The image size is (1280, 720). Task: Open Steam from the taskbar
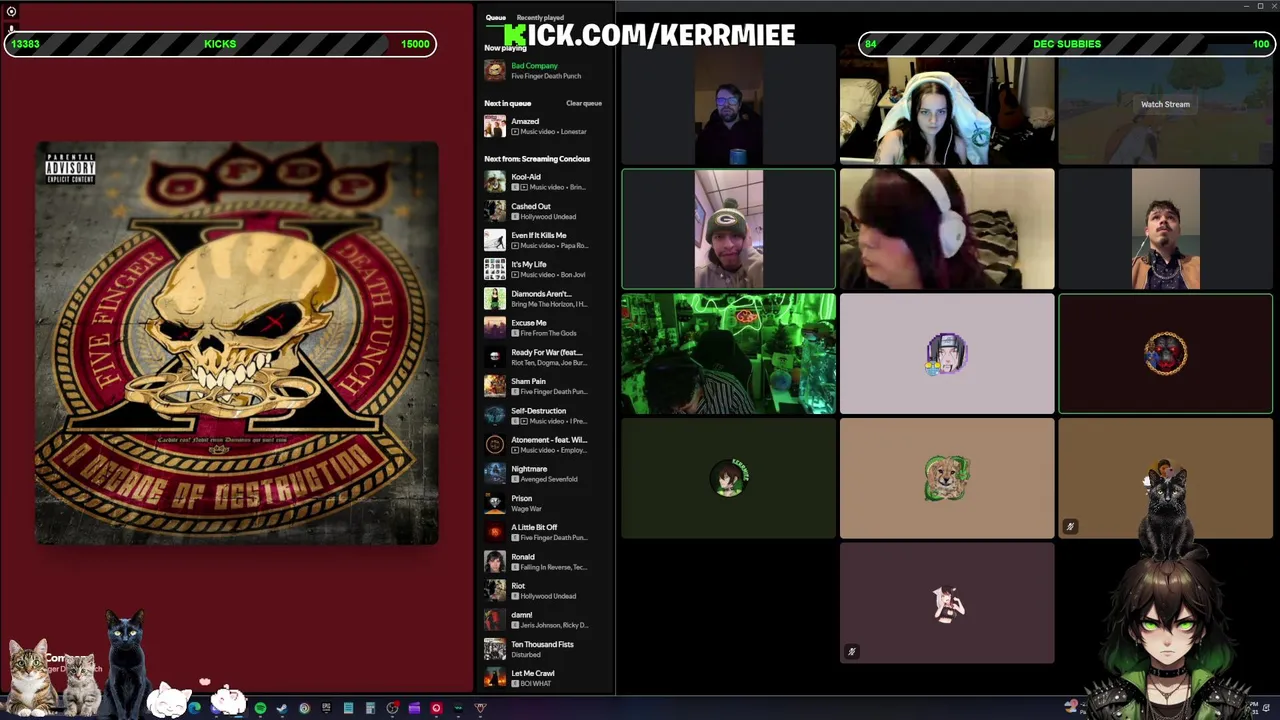[x=282, y=708]
